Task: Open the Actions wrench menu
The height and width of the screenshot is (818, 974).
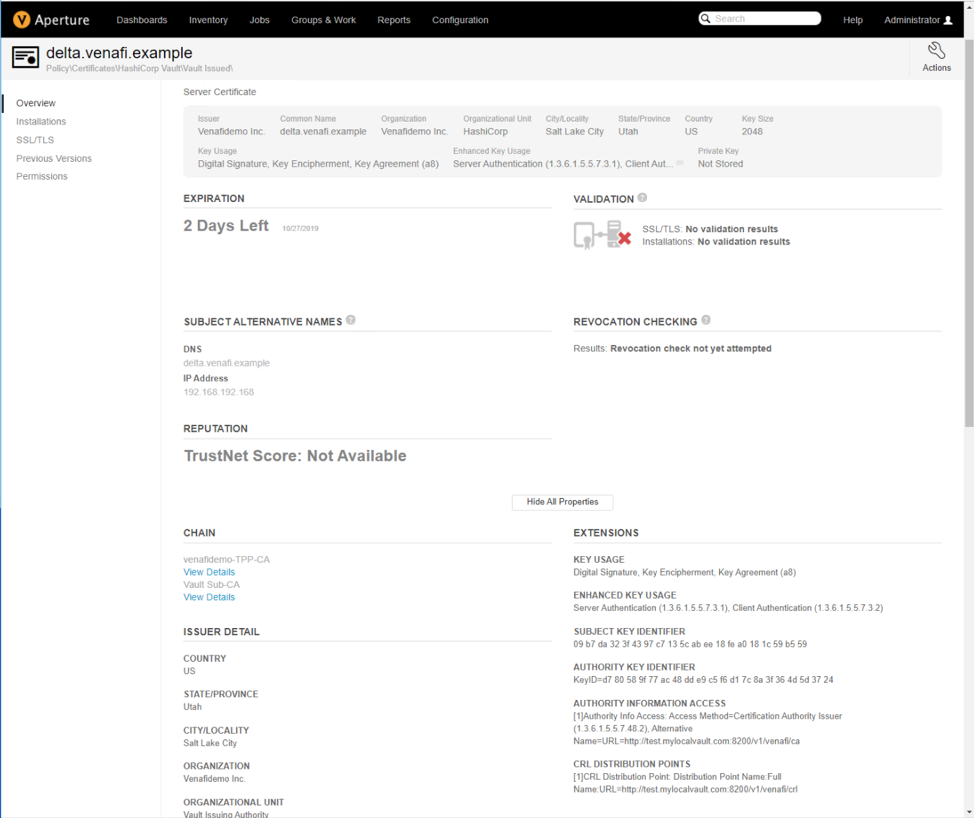Action: (x=936, y=57)
